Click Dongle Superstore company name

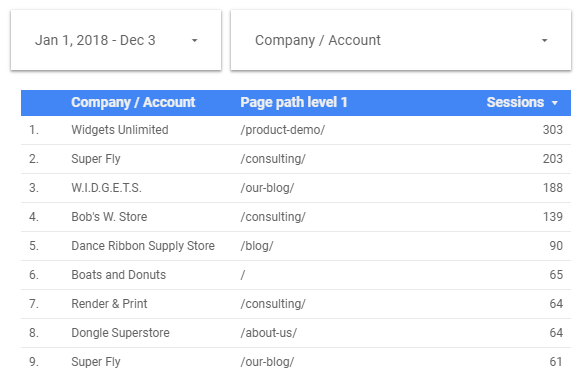point(120,333)
